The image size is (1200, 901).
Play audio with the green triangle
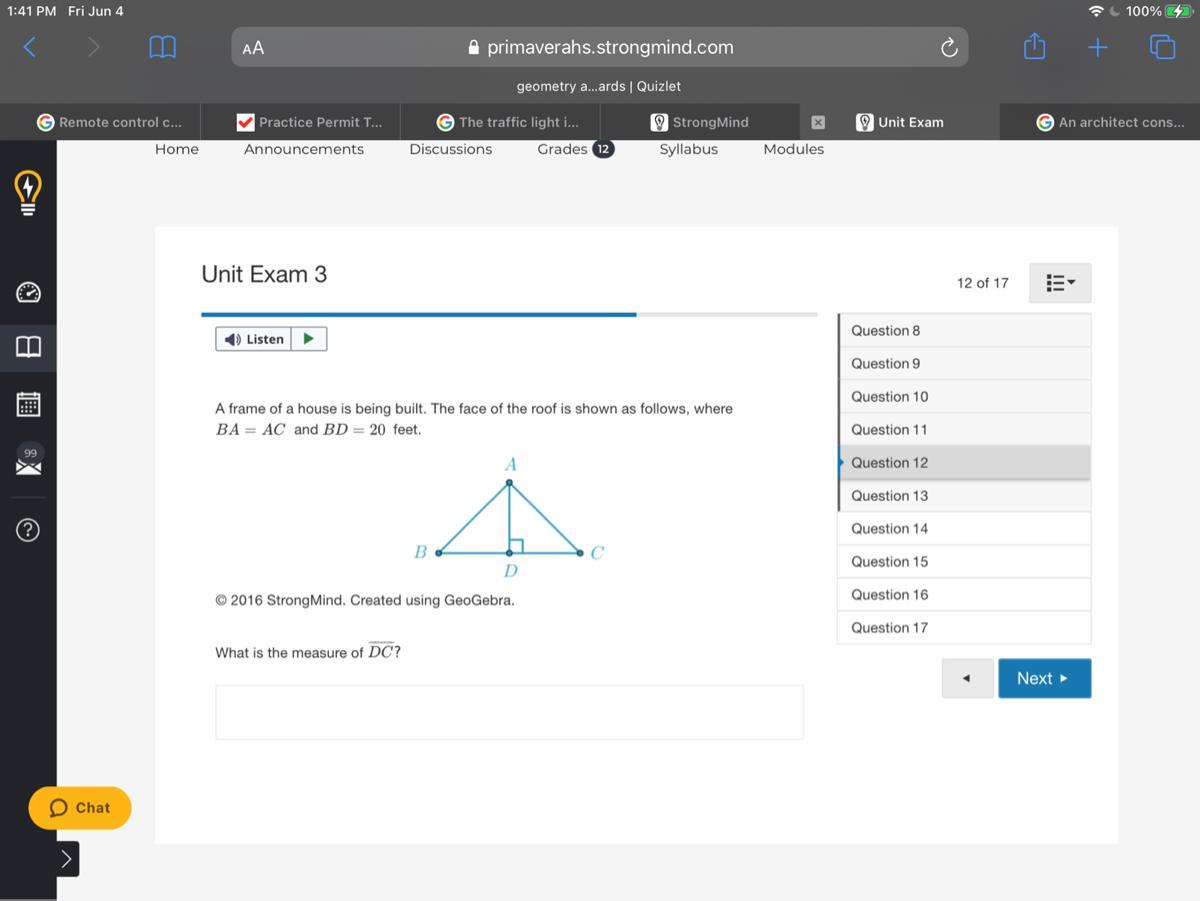[309, 339]
